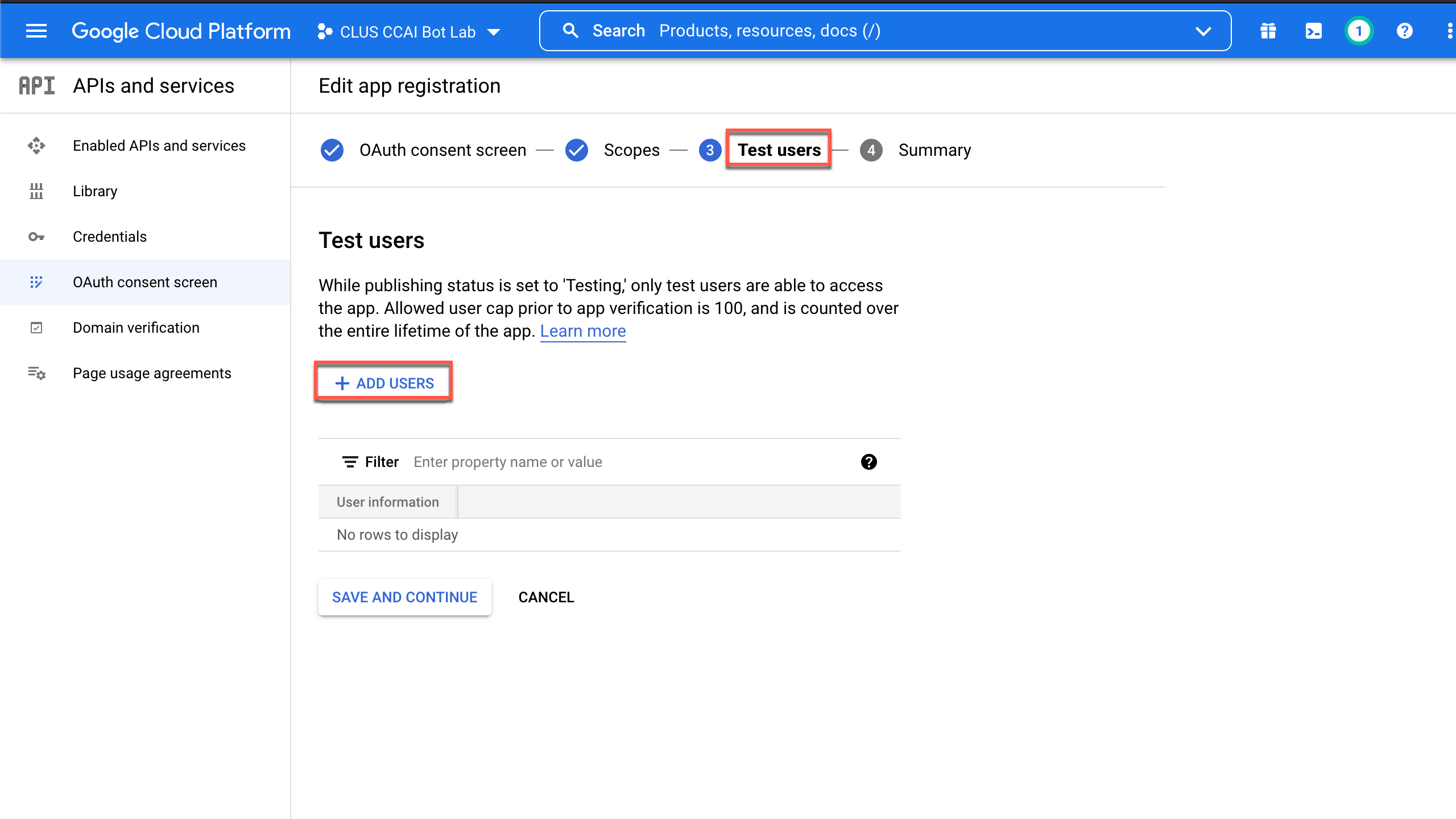Click the User information column header

point(388,502)
